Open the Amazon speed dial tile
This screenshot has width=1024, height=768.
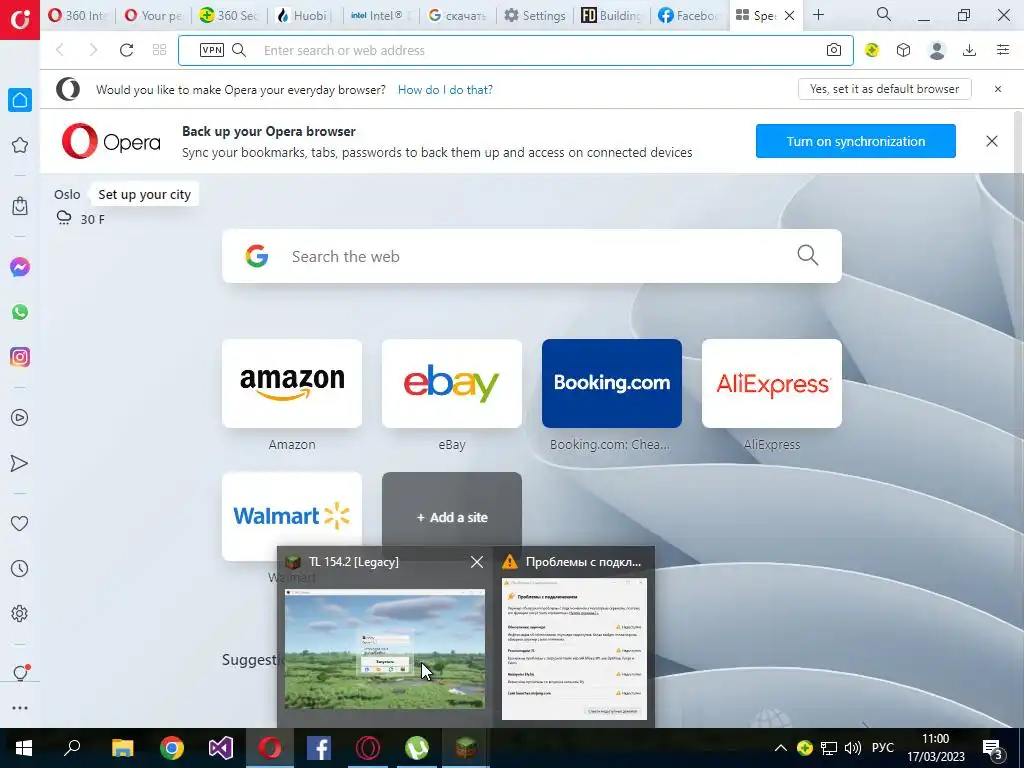[x=292, y=383]
